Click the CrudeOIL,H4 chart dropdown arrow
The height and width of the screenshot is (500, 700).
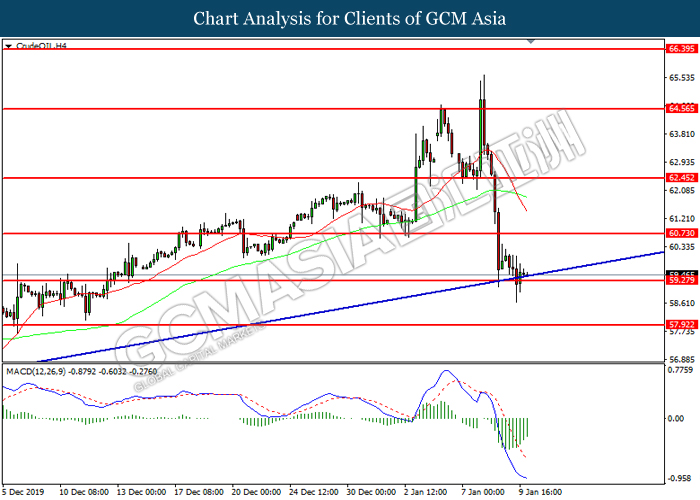click(x=8, y=46)
